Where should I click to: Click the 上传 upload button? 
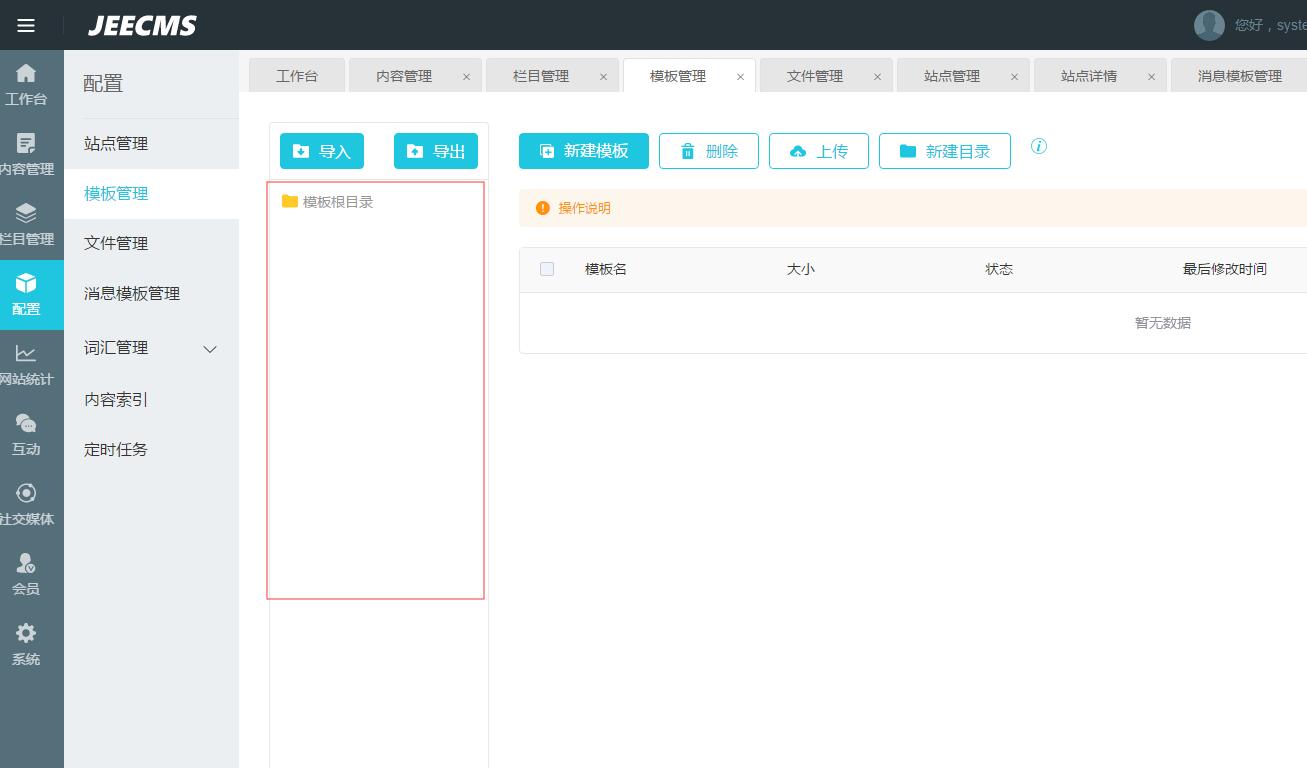click(x=818, y=151)
